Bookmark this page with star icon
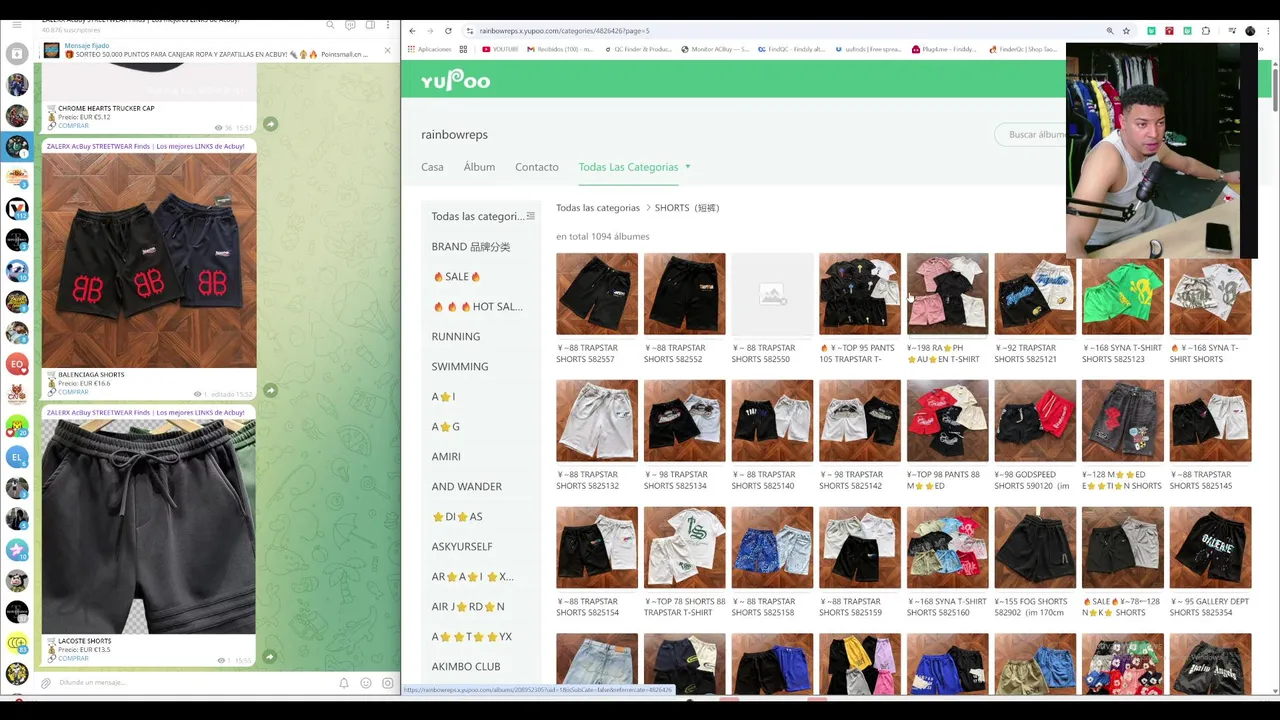This screenshot has width=1280, height=720. 1126,31
